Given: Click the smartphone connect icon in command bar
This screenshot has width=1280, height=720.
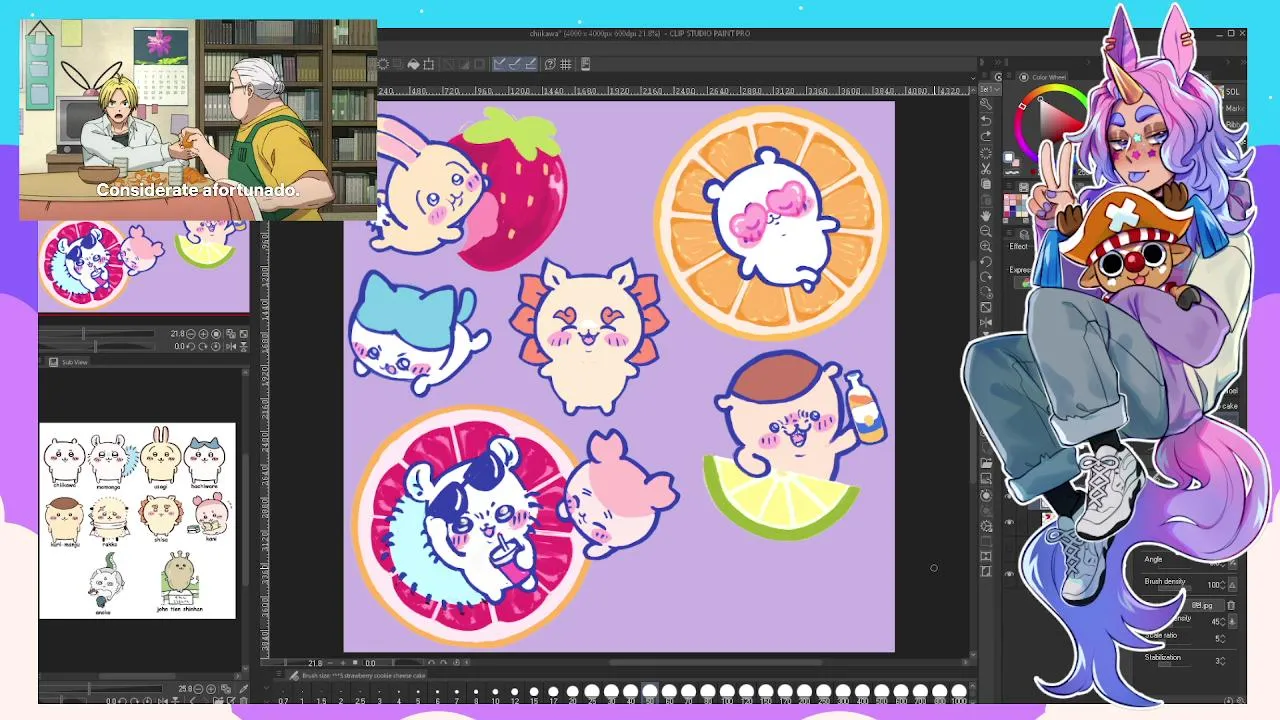Looking at the screenshot, I should (585, 64).
